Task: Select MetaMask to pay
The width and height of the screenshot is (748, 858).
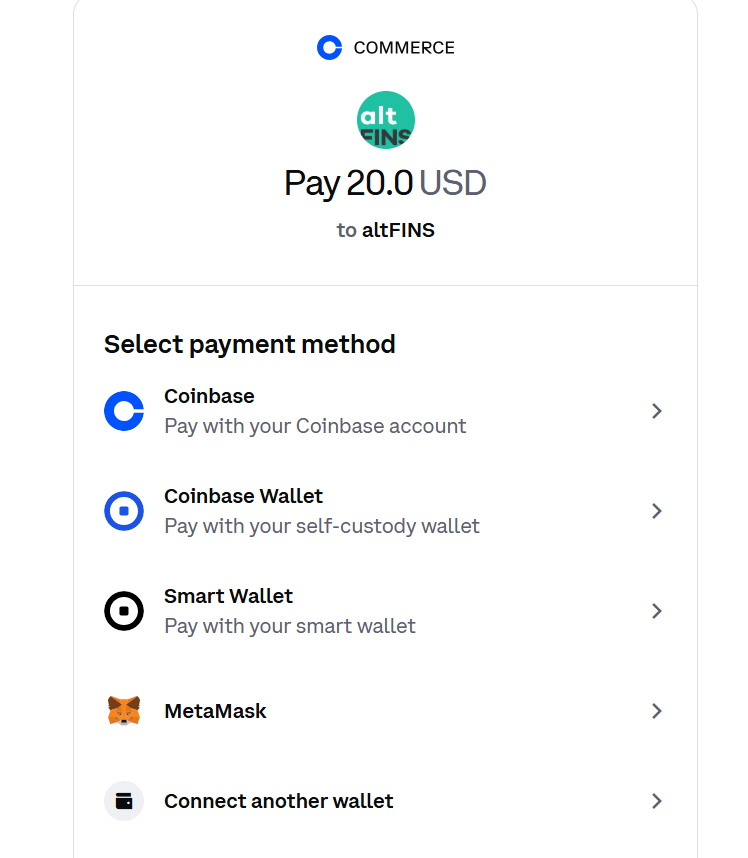Action: click(215, 711)
